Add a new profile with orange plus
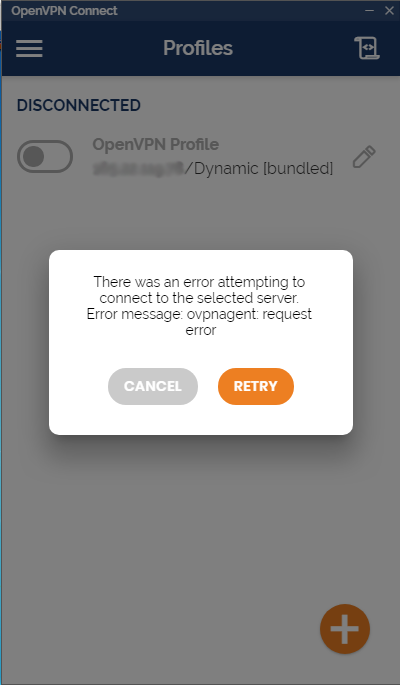The image size is (400, 685). tap(345, 629)
